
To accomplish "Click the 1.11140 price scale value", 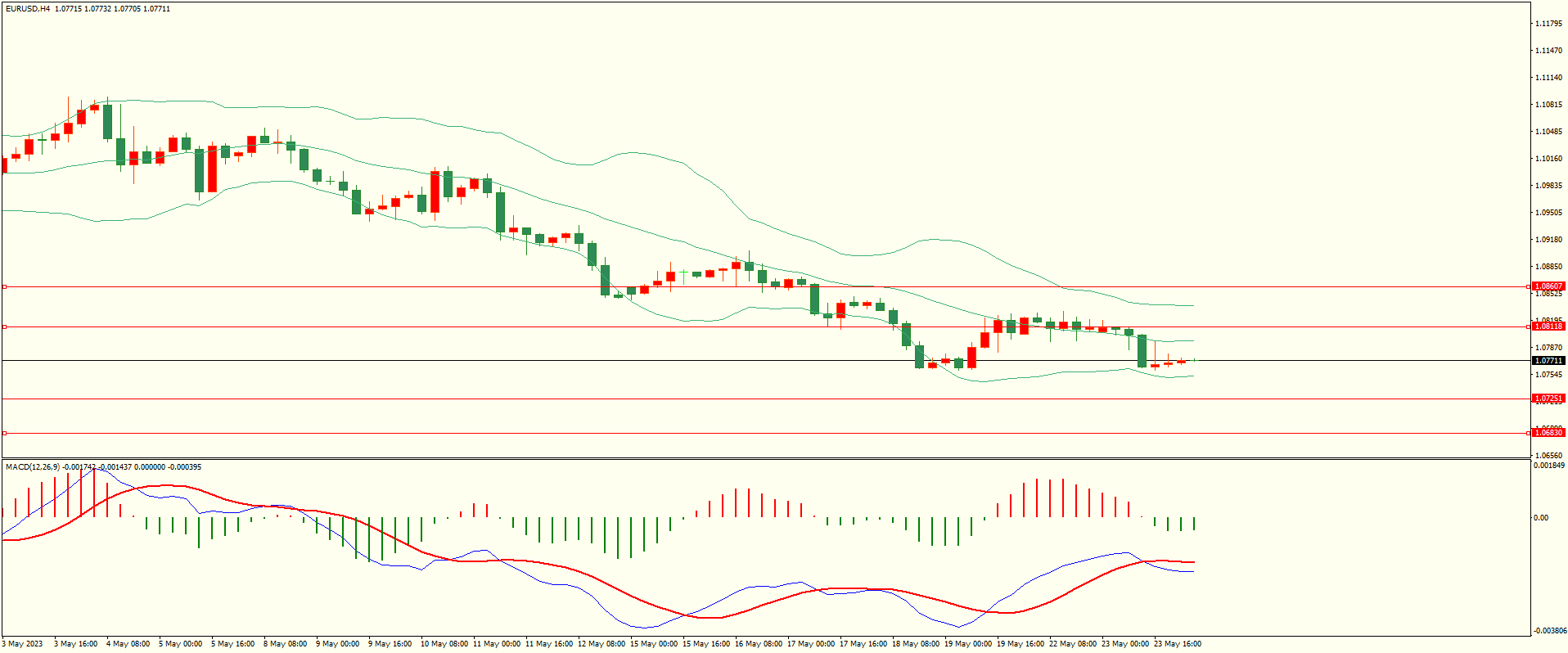I will pyautogui.click(x=1549, y=77).
